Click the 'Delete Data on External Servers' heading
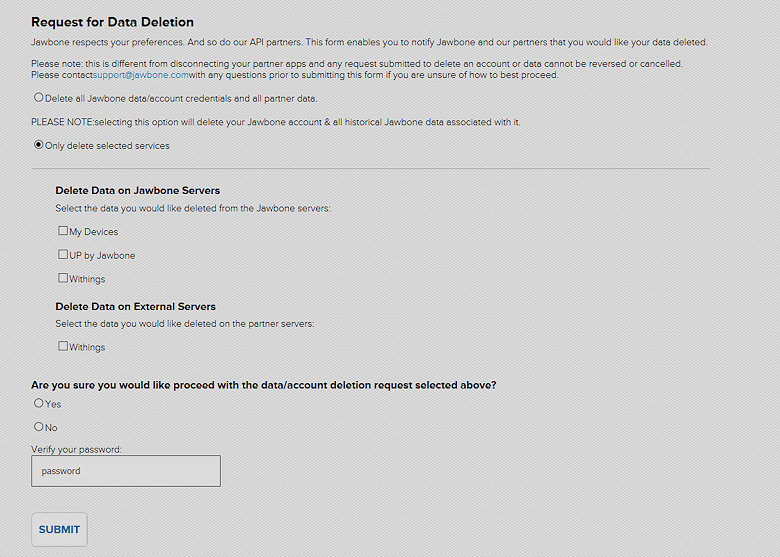780x557 pixels. [135, 306]
